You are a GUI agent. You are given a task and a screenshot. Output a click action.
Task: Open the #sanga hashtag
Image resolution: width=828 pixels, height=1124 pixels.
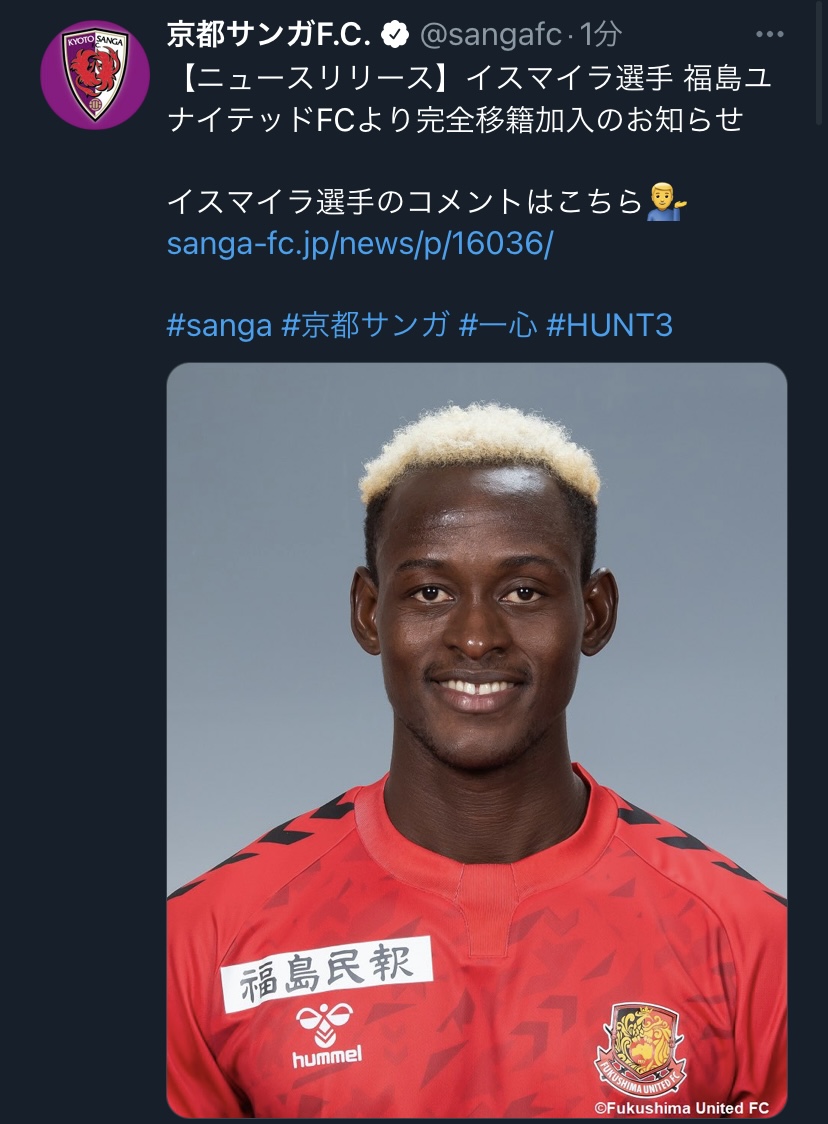pyautogui.click(x=219, y=325)
